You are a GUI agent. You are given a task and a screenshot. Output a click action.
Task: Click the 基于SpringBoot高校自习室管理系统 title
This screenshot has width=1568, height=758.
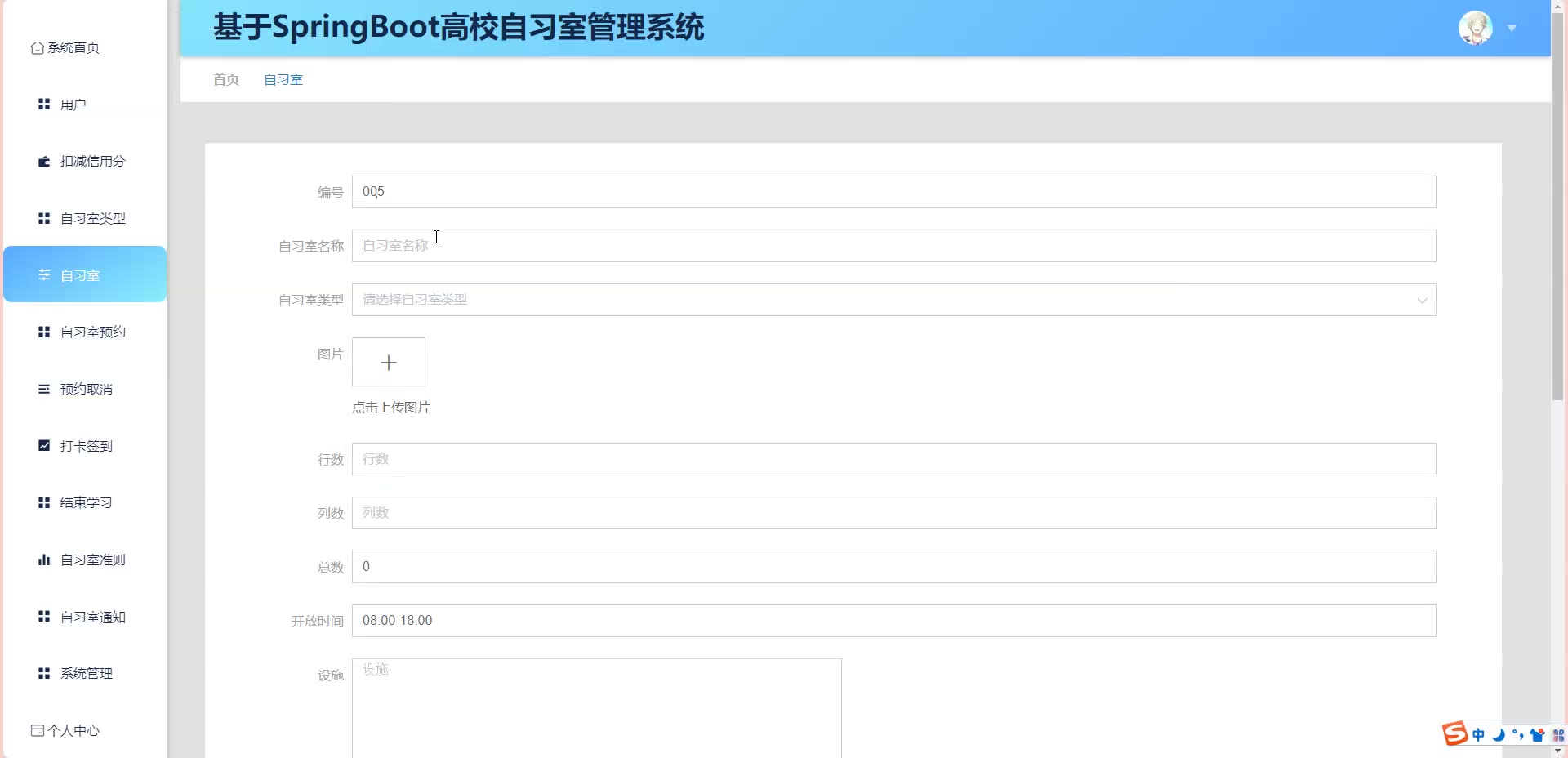(x=458, y=27)
